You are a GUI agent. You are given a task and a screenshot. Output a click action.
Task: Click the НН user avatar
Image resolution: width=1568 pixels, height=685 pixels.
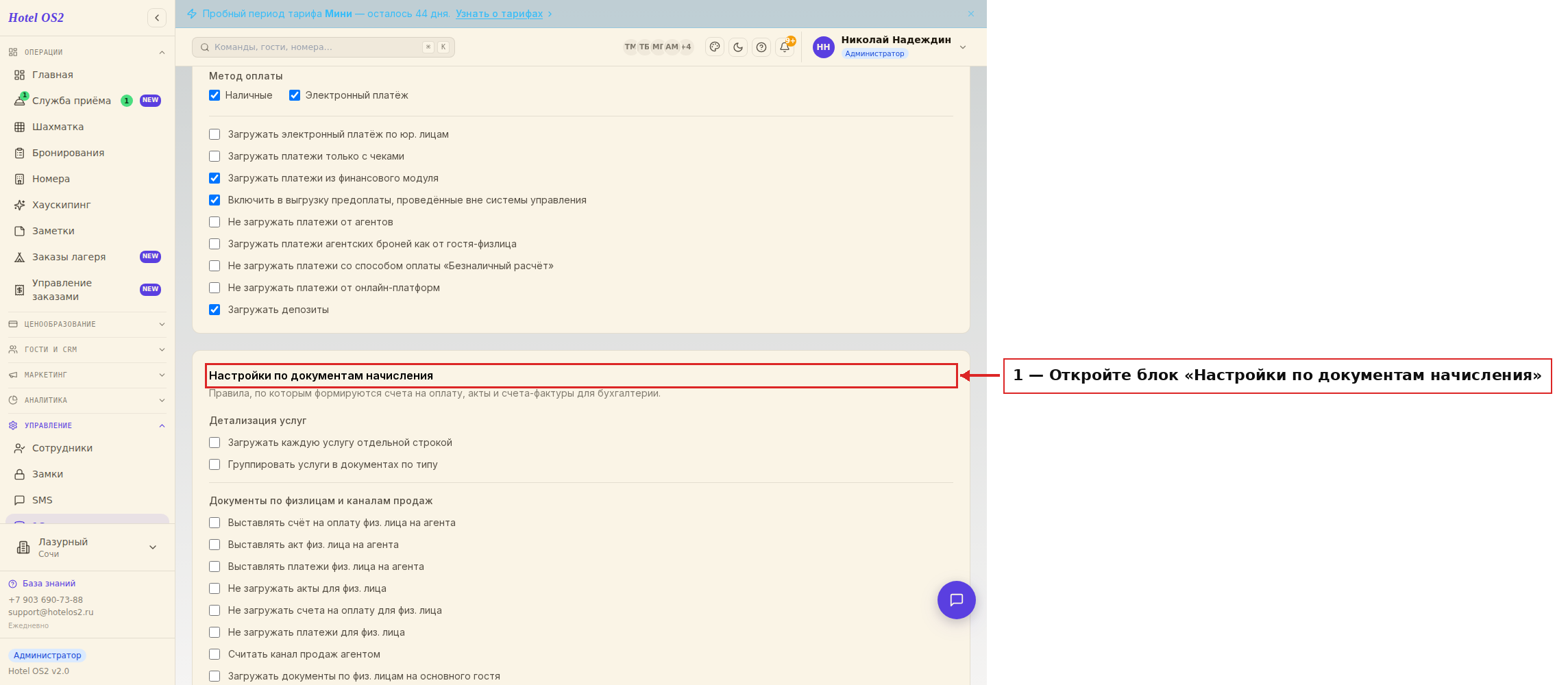(x=824, y=47)
